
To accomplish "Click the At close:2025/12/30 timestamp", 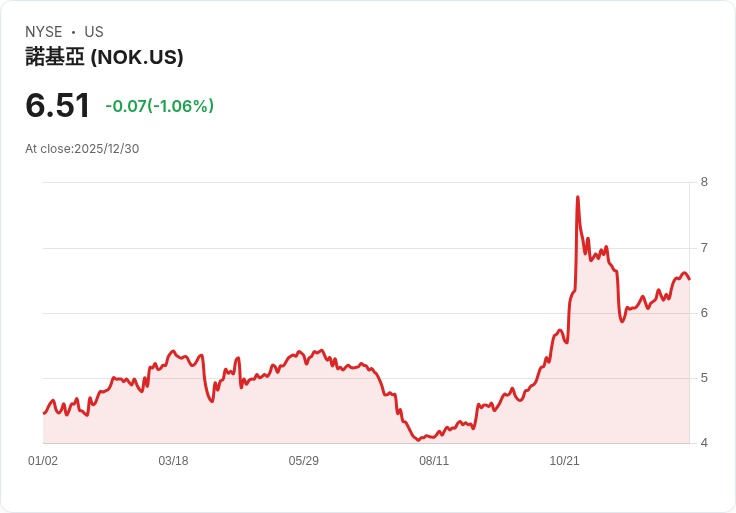I will [82, 149].
